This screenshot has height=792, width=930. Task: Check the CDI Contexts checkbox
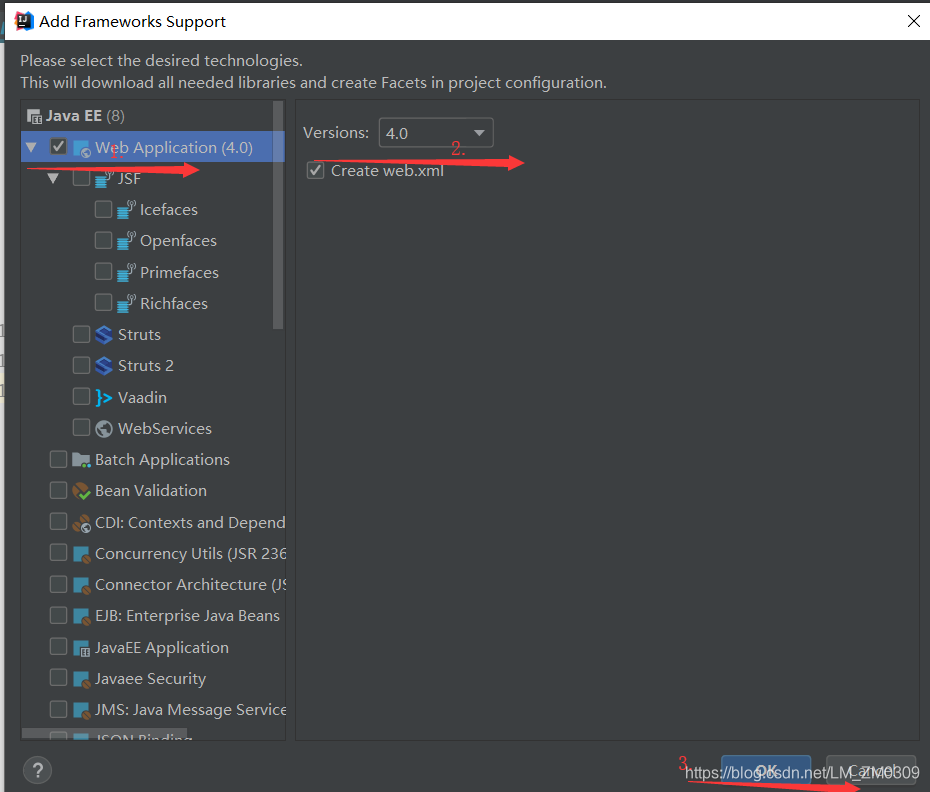click(58, 521)
